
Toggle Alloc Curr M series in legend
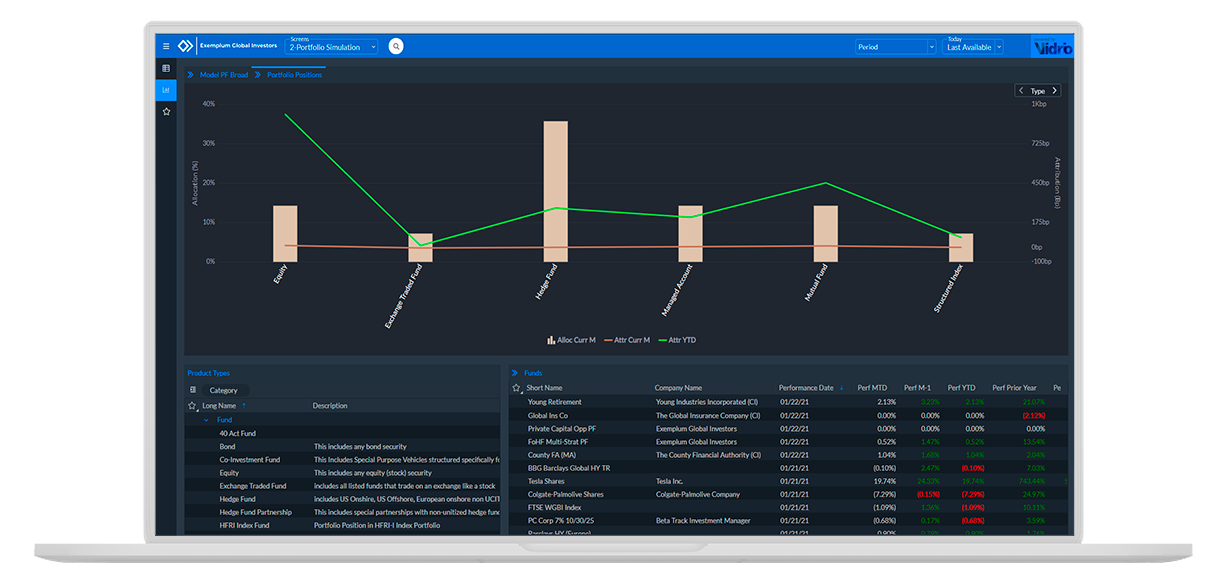571,340
